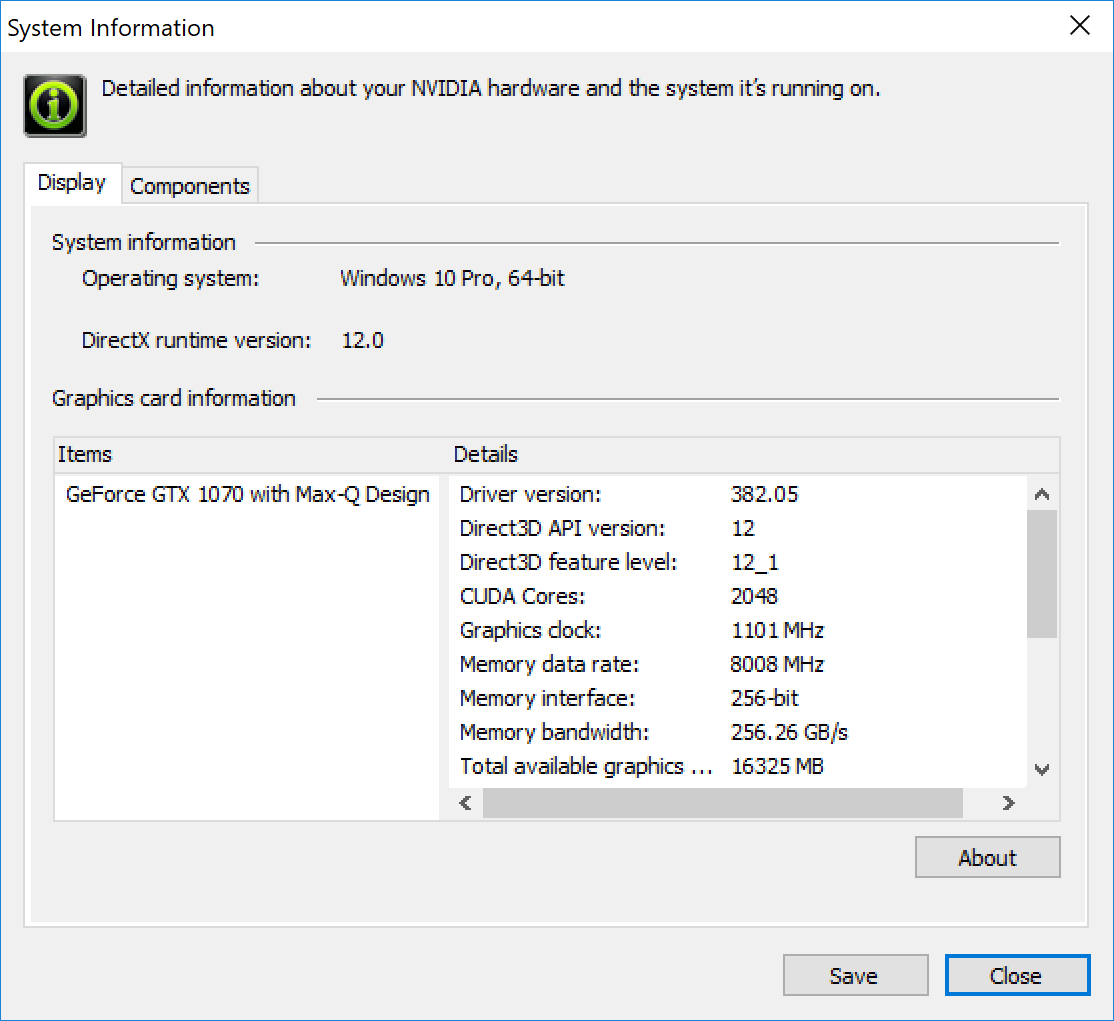Click the horizontal scrollbar thumb in details
Image resolution: width=1114 pixels, height=1021 pixels.
722,803
